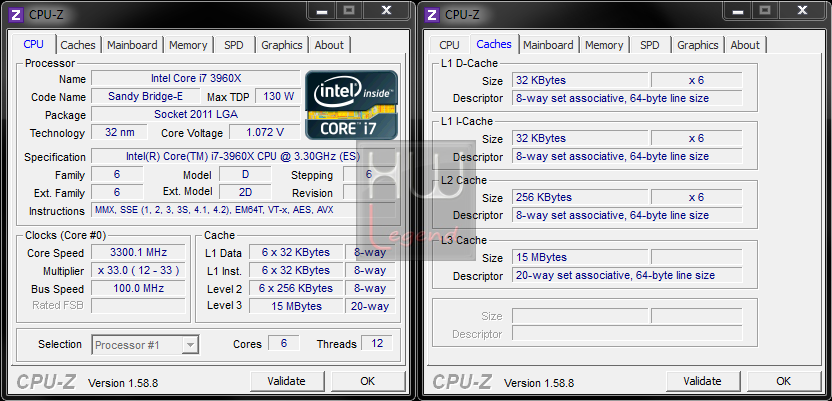The width and height of the screenshot is (832, 401).
Task: Open About tab in left CPU-Z window
Action: [329, 45]
